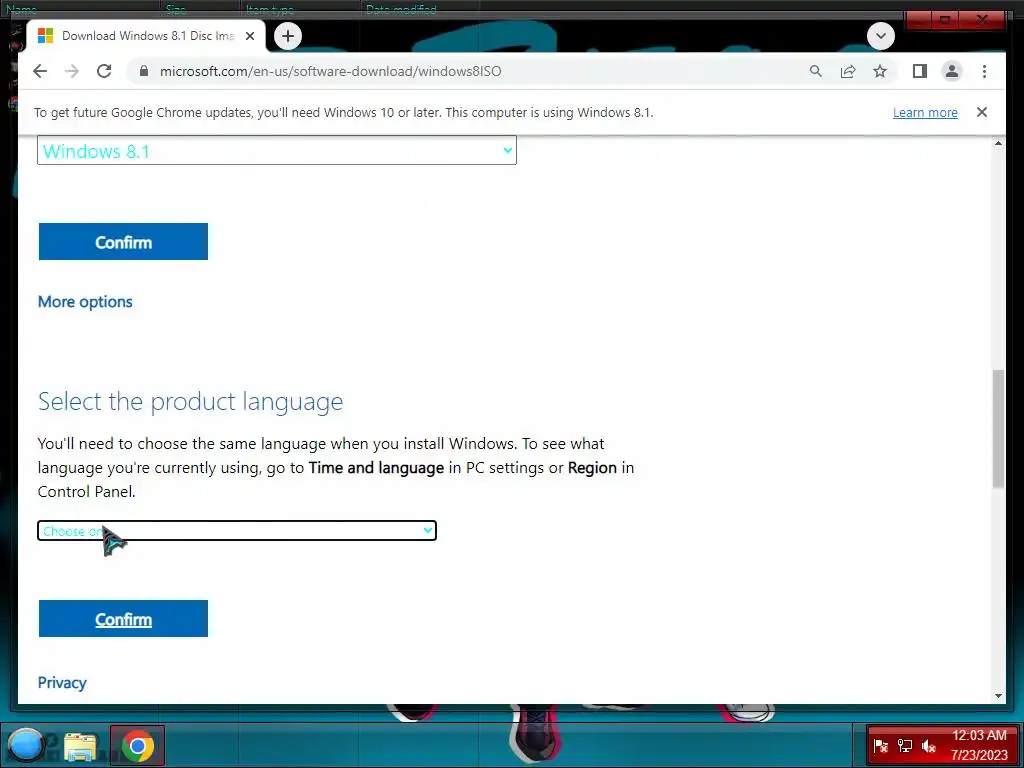
Task: Click the Microsoft logo favicon on the tab
Action: click(45, 36)
